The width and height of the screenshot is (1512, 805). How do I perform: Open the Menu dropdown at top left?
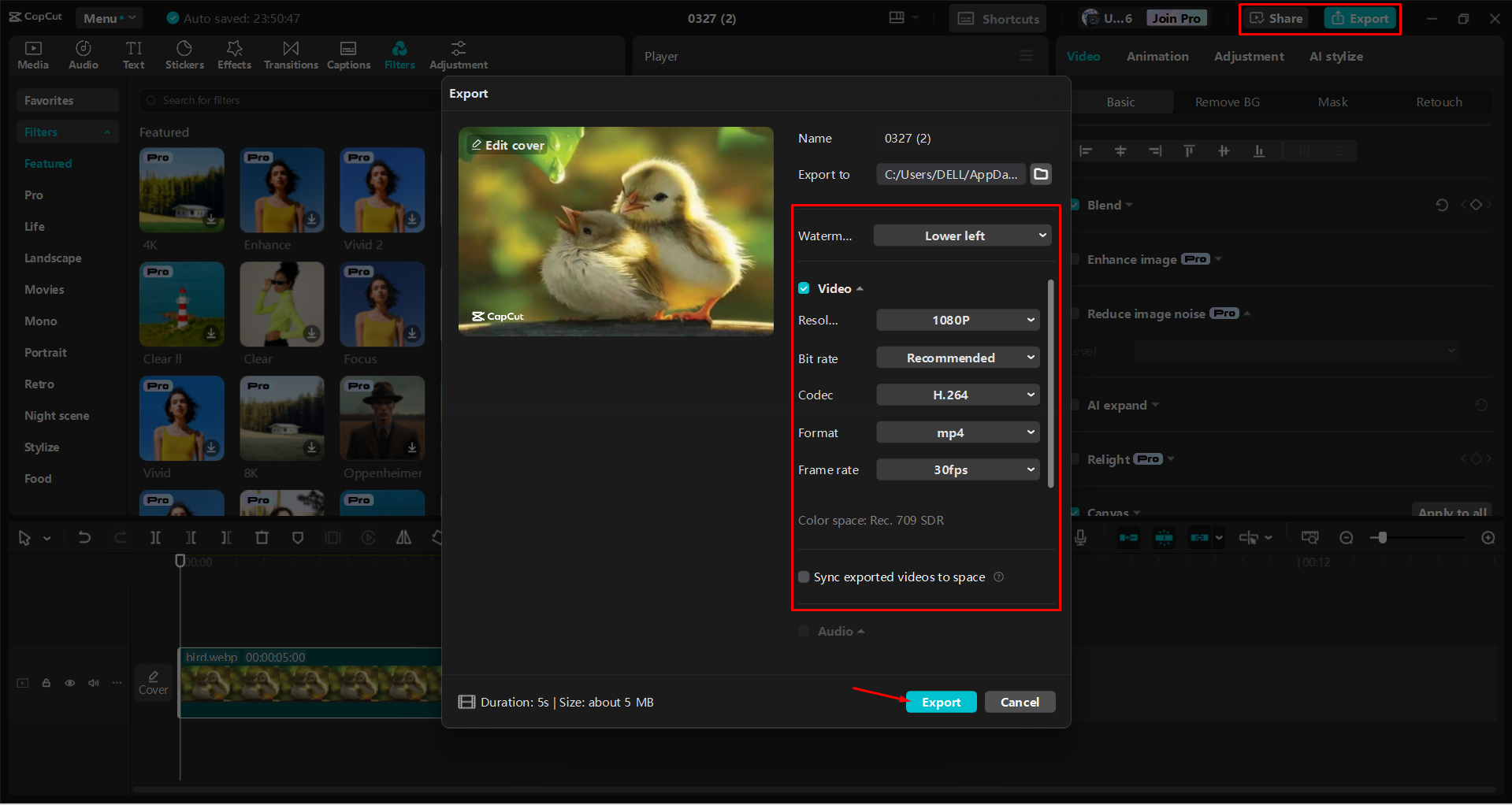[108, 17]
